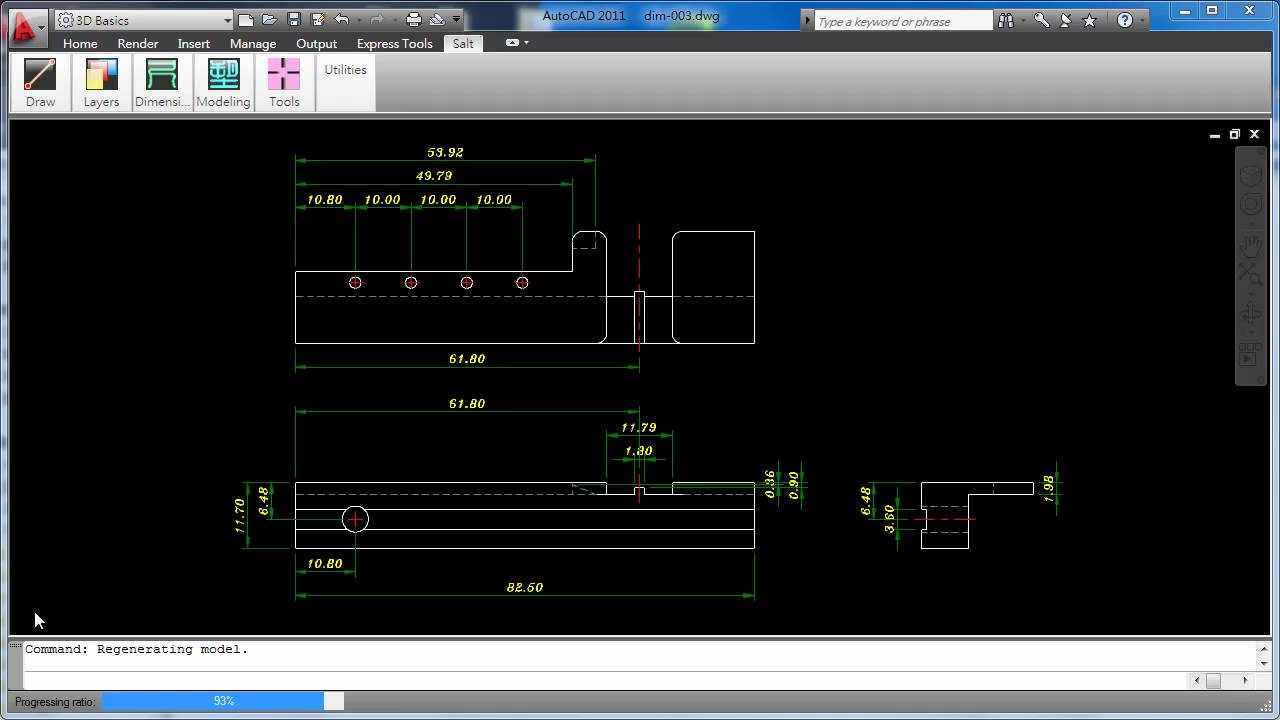Open the Layers panel
1280x720 pixels.
tap(101, 83)
